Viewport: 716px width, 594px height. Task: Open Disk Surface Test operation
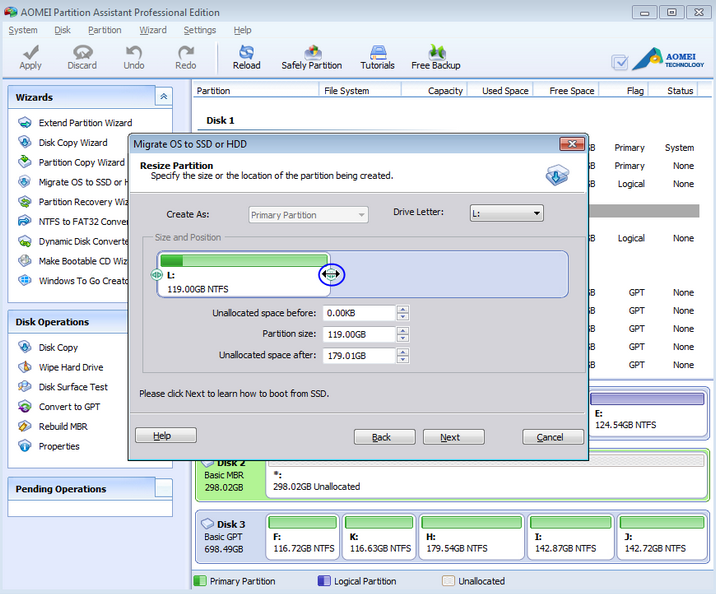point(72,387)
